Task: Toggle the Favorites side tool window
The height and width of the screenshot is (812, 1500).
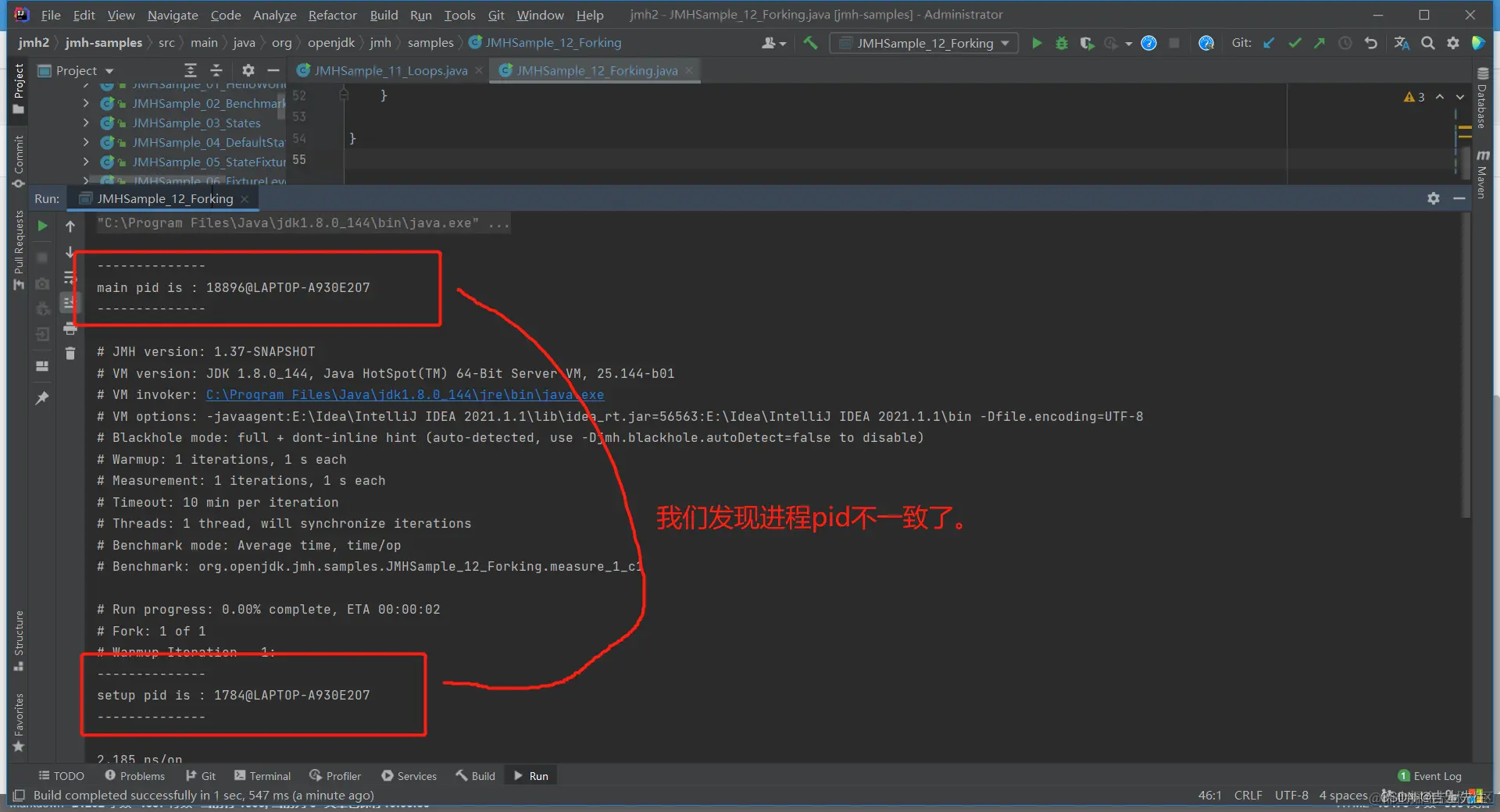Action: pyautogui.click(x=19, y=722)
